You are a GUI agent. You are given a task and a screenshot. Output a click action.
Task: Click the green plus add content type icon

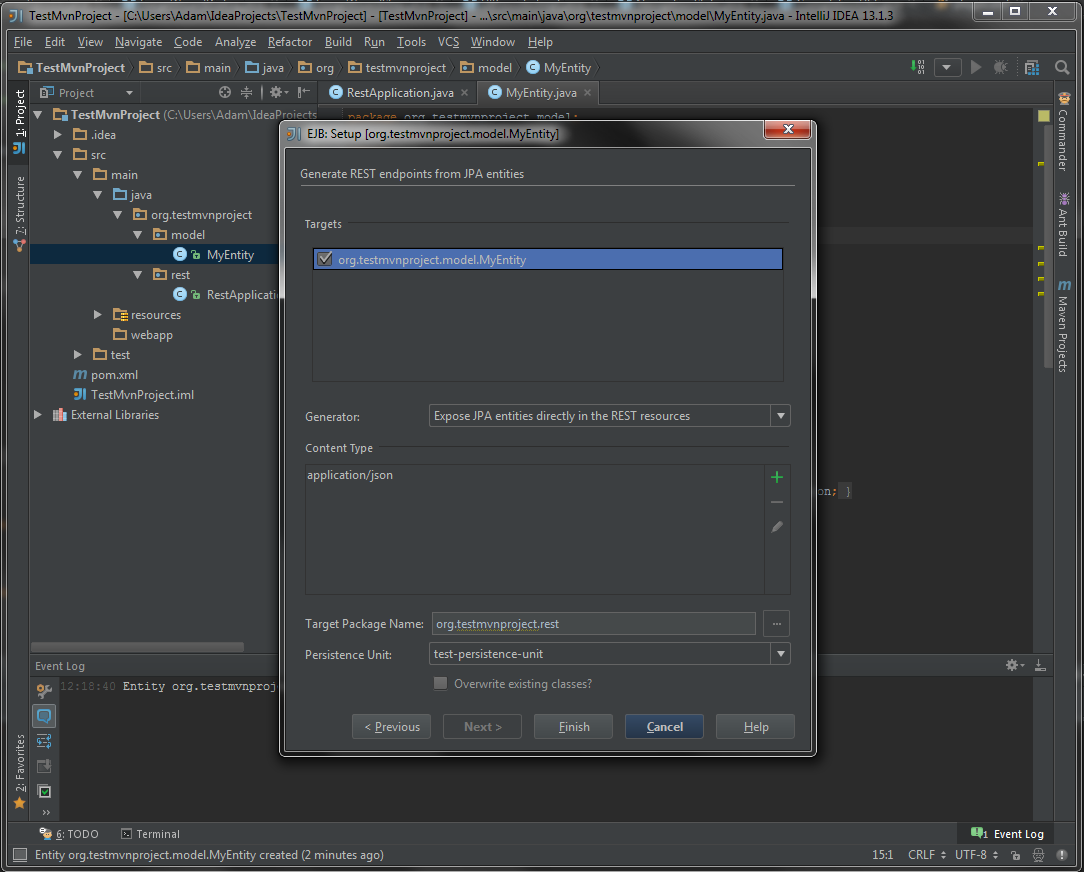[777, 477]
